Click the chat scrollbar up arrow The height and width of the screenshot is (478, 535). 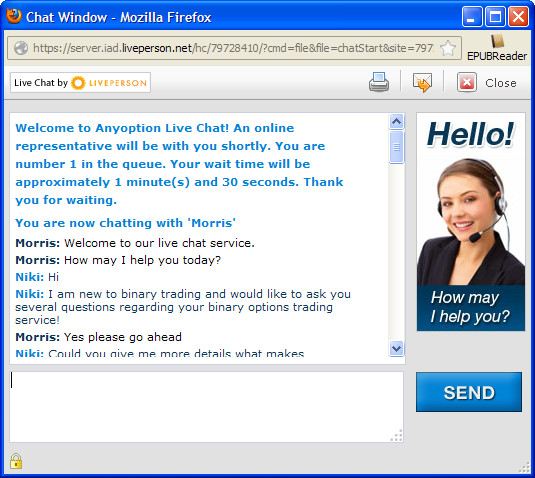click(396, 121)
